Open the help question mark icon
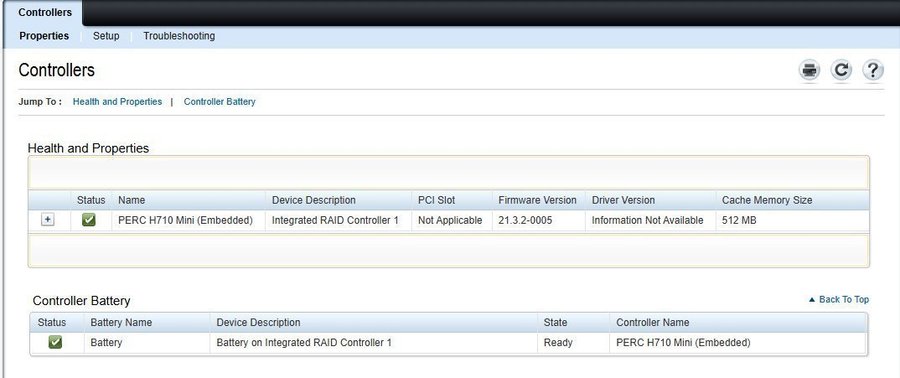This screenshot has height=378, width=900. click(x=872, y=71)
